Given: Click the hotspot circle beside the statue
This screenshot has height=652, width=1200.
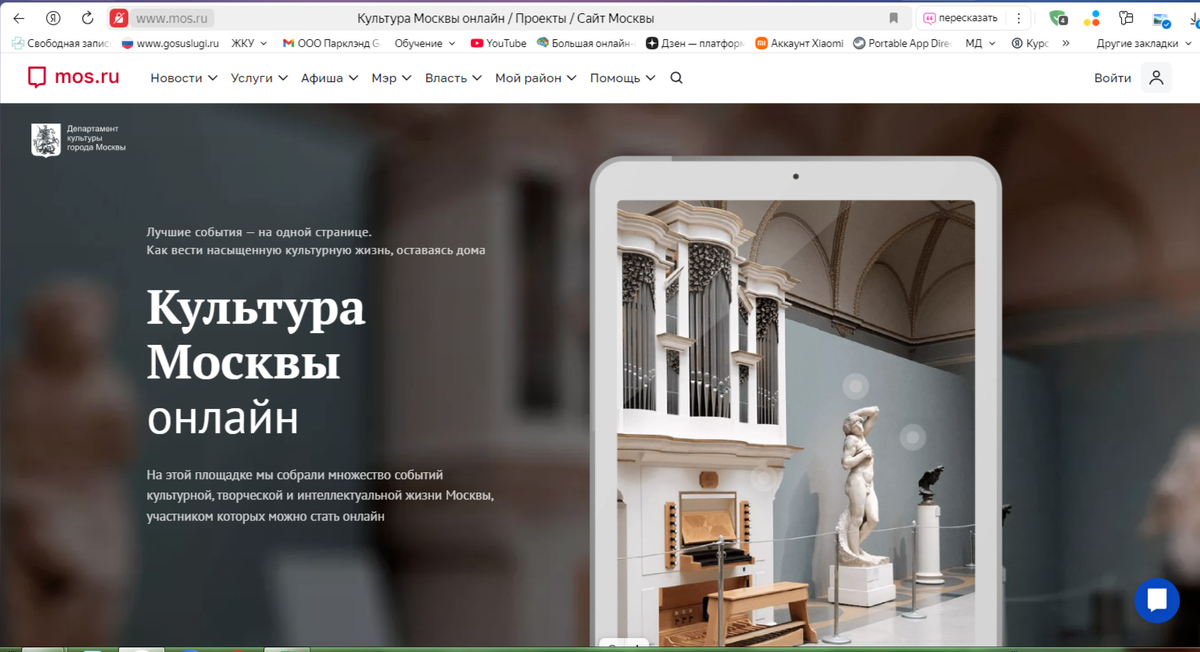Looking at the screenshot, I should tap(912, 437).
